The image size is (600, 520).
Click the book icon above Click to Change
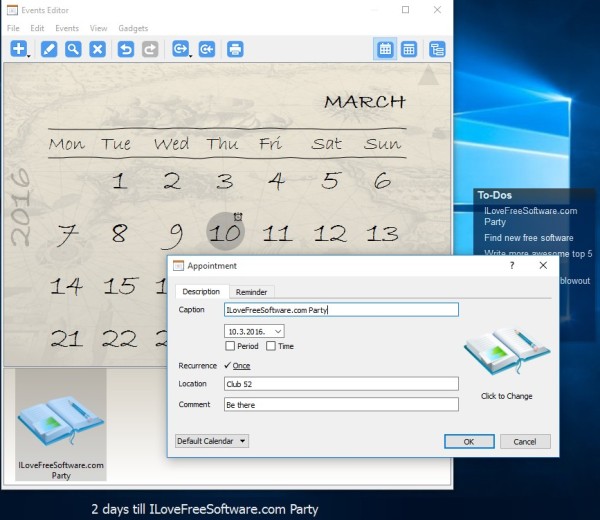tap(507, 352)
